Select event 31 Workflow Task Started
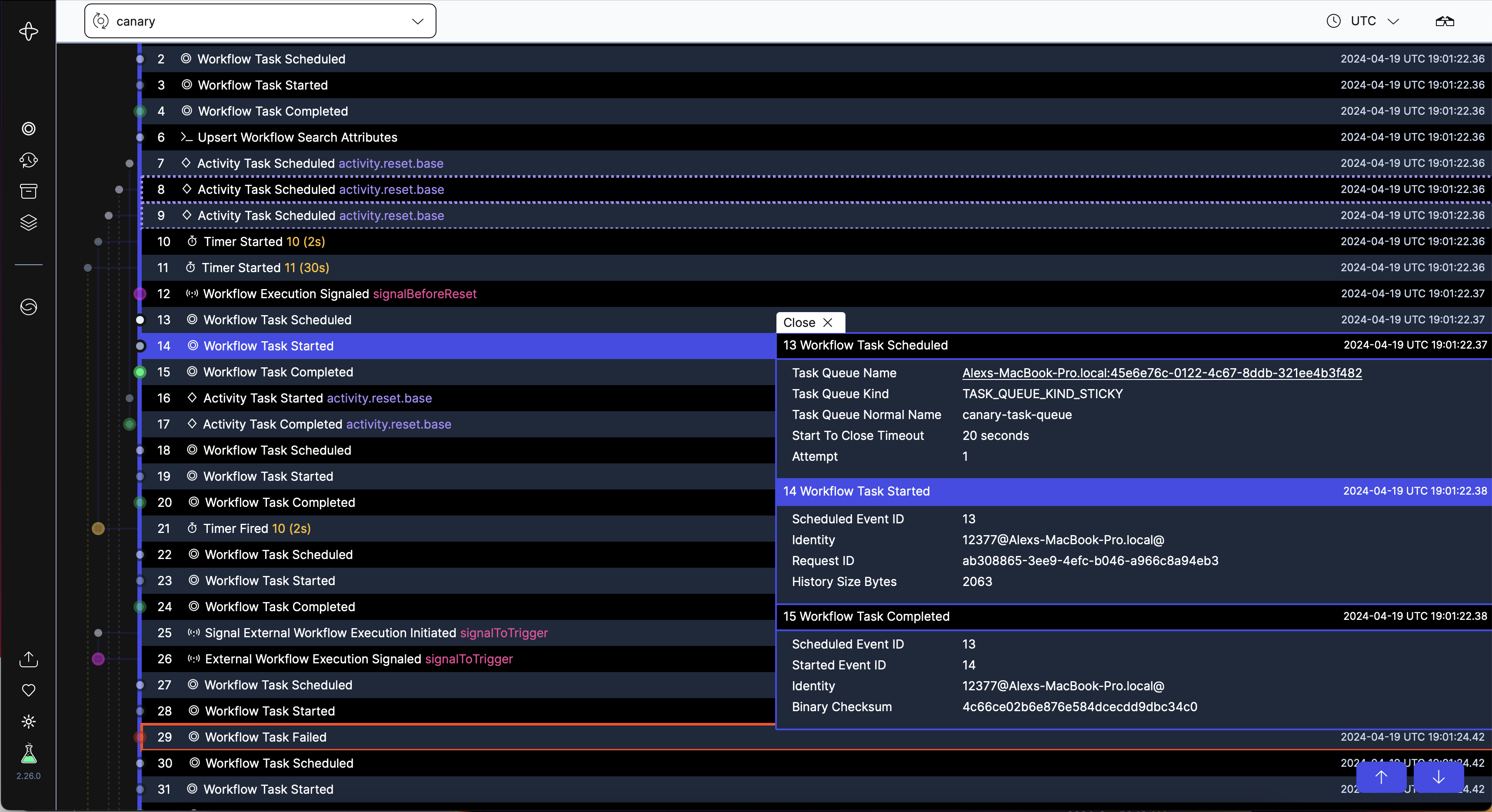This screenshot has width=1492, height=812. click(816, 789)
